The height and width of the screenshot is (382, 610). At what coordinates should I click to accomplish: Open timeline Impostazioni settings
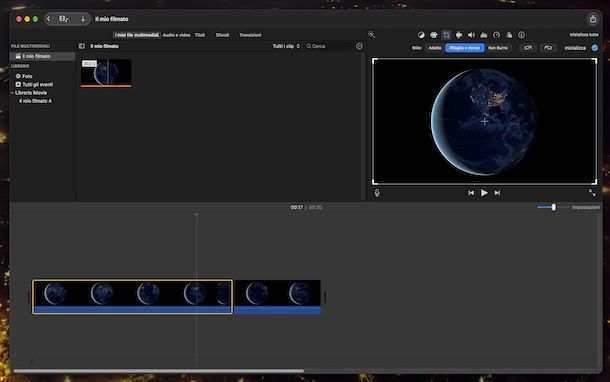[585, 207]
